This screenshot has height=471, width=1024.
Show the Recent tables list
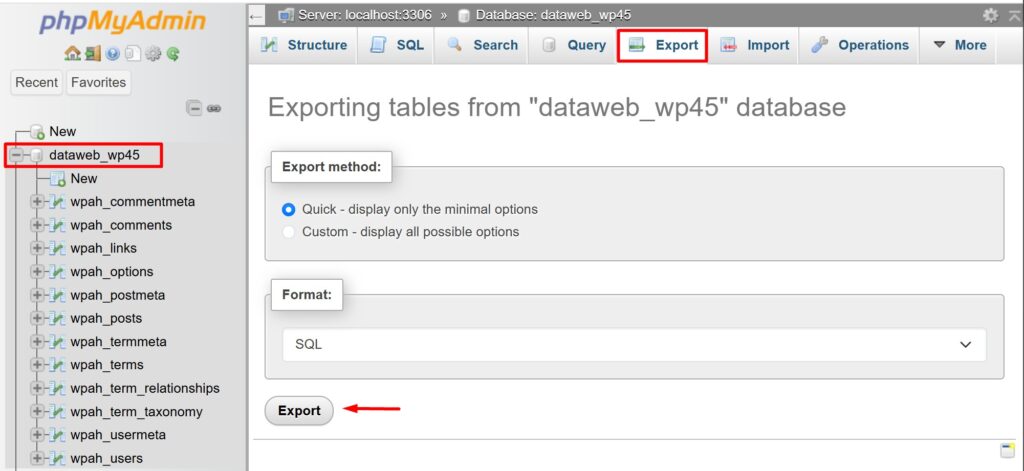click(x=37, y=83)
